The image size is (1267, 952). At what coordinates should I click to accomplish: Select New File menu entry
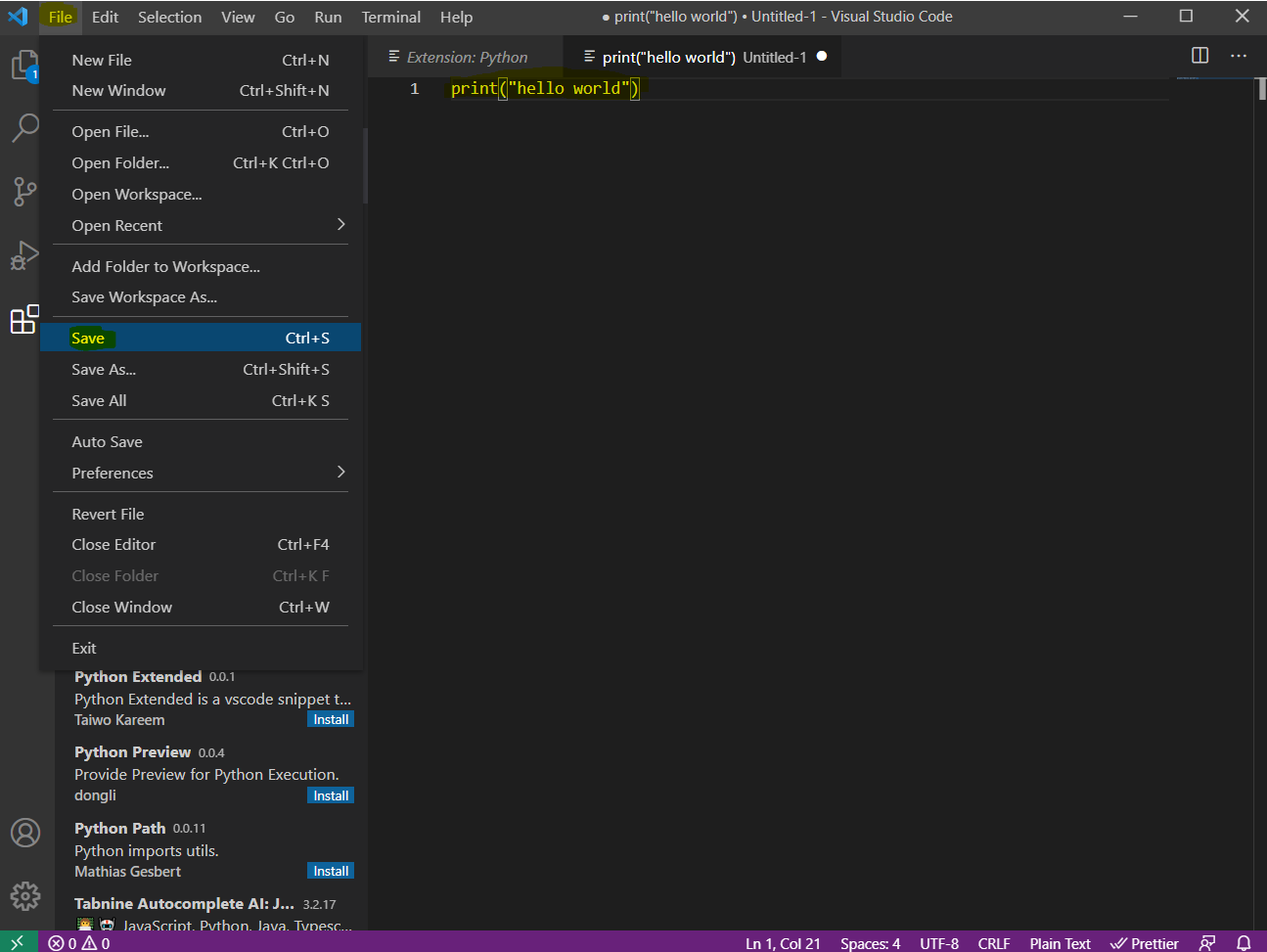point(201,60)
